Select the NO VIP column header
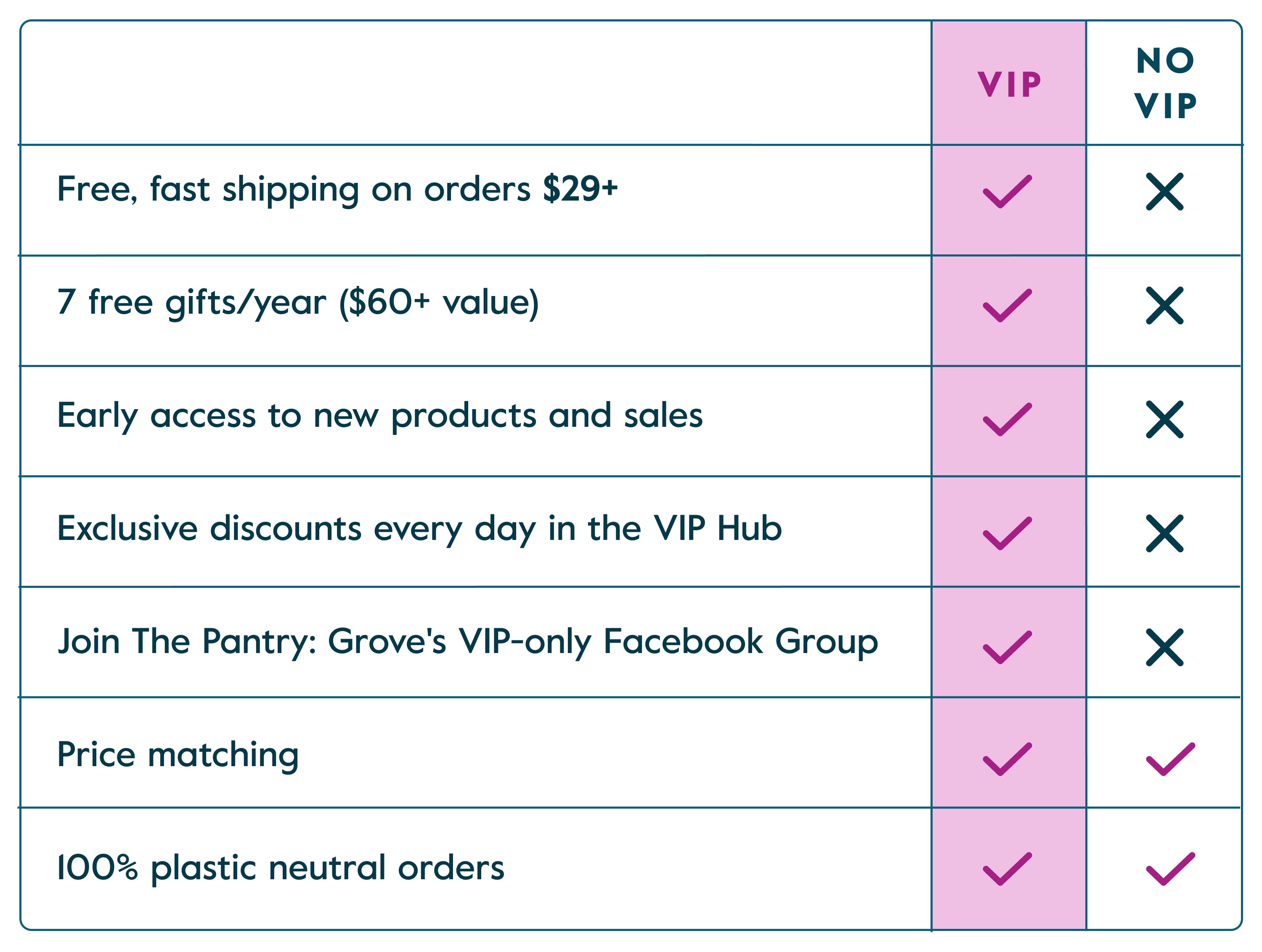 (x=1165, y=83)
